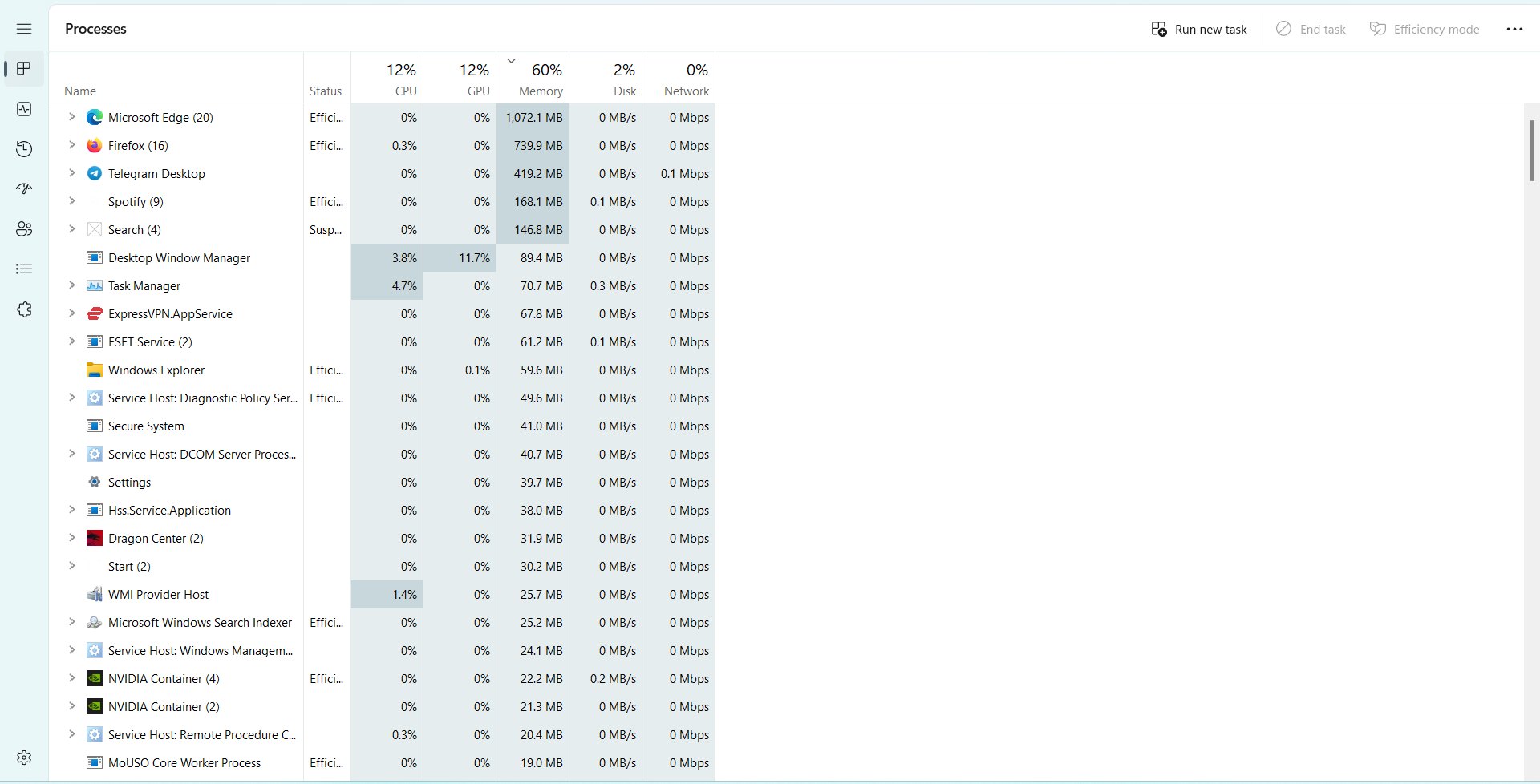Open the Performance page in sidebar
This screenshot has height=784, width=1540.
[x=24, y=109]
